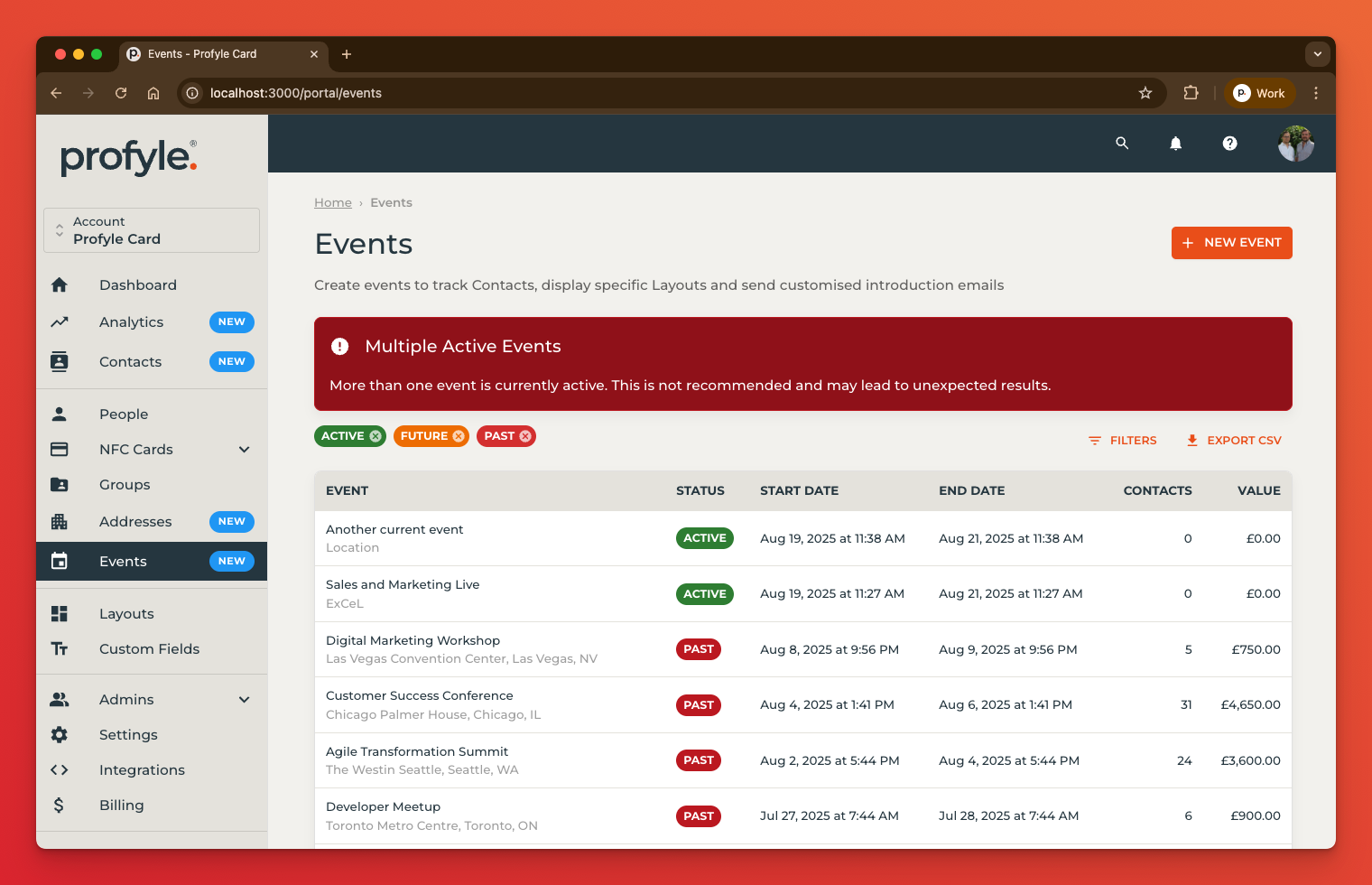
Task: Open the notifications bell
Action: point(1175,144)
